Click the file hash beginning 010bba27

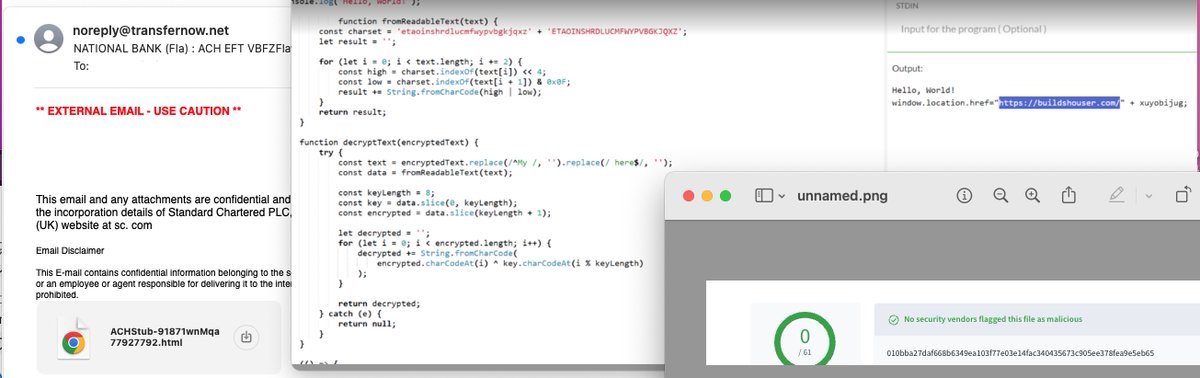(x=1020, y=353)
